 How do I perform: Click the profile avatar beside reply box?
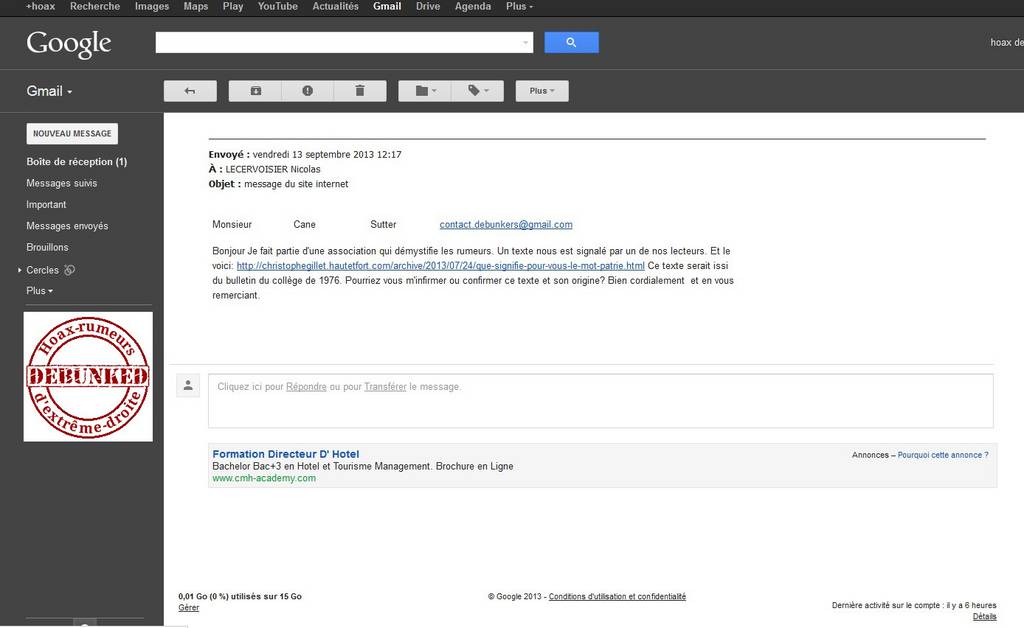[x=188, y=386]
